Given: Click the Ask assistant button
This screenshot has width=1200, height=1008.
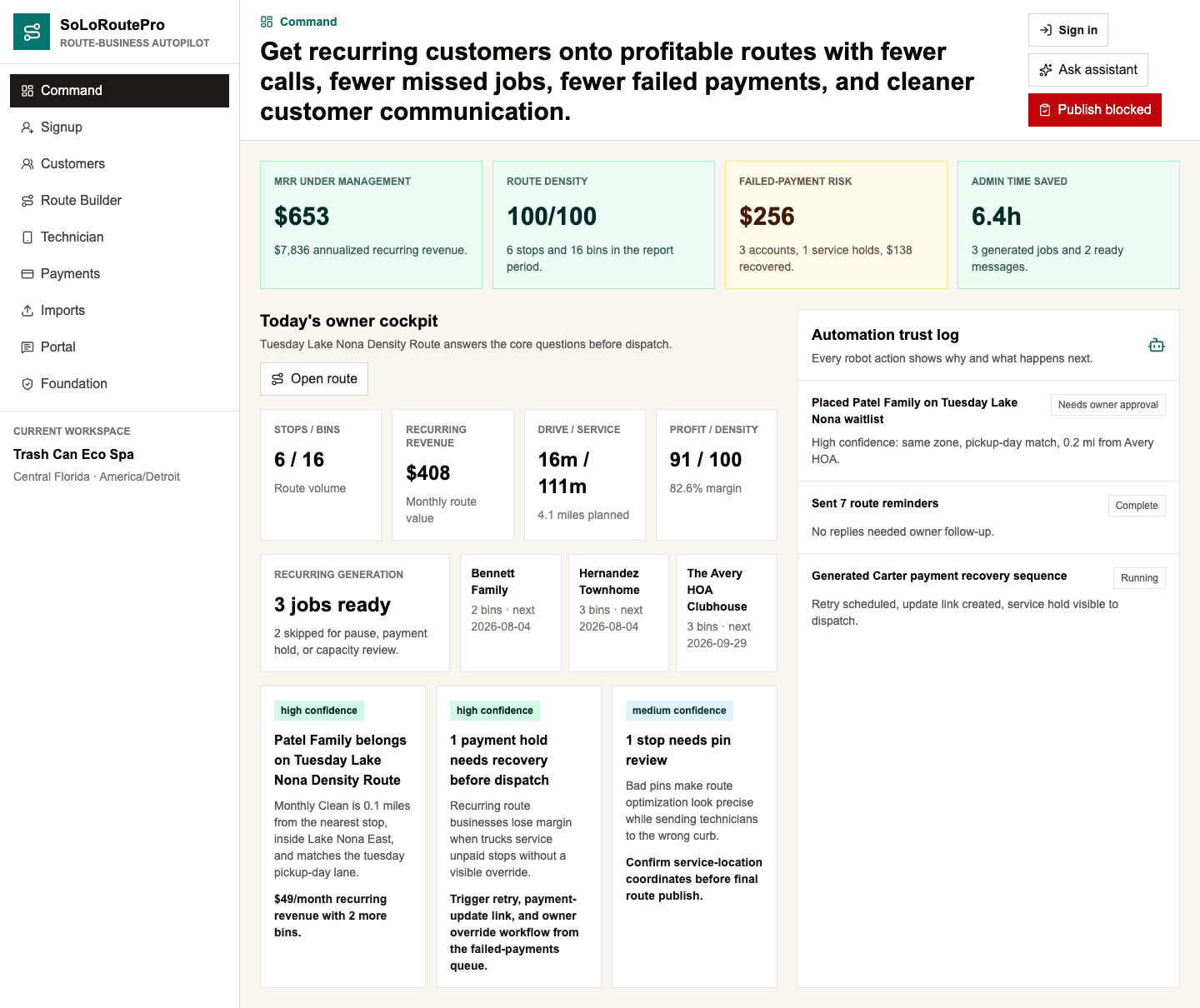Looking at the screenshot, I should click(1088, 70).
